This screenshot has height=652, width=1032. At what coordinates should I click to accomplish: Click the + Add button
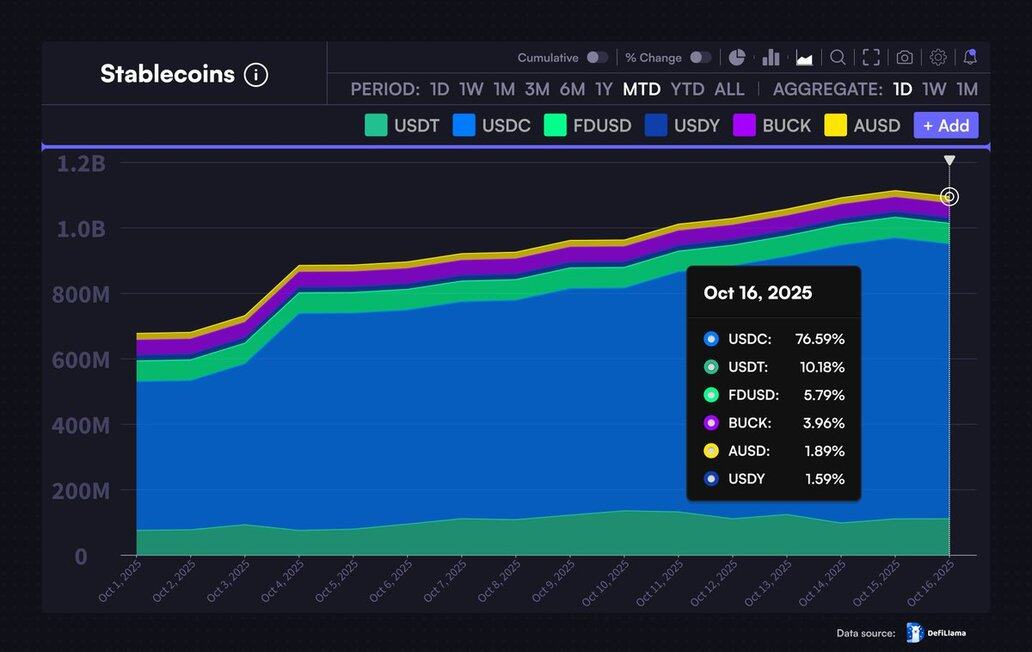click(x=945, y=126)
